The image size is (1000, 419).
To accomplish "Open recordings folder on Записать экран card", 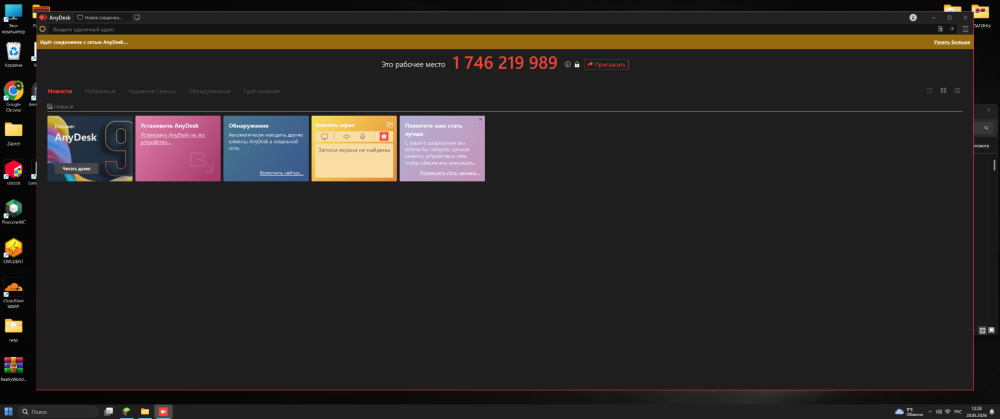I will [390, 125].
